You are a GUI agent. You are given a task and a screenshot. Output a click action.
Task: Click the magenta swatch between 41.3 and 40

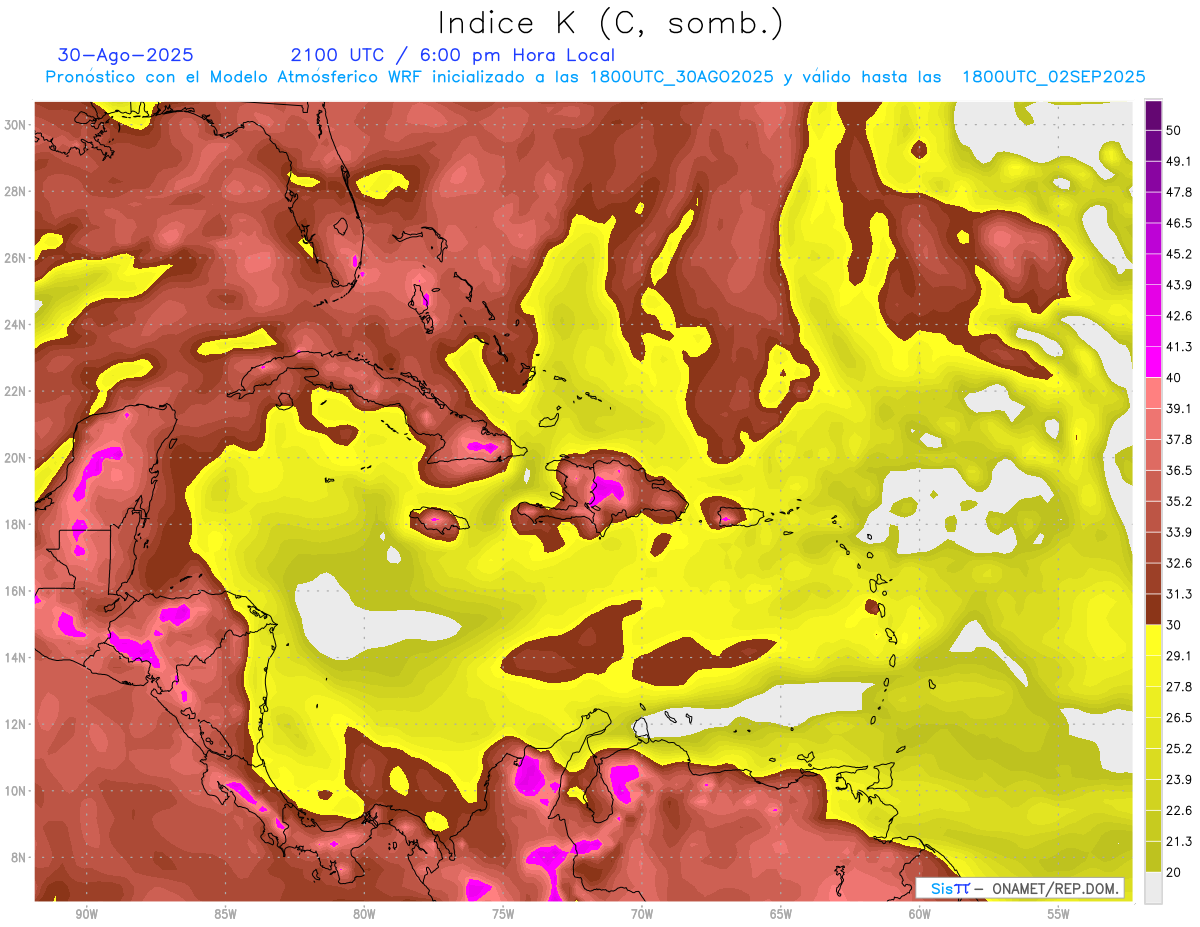(1153, 362)
